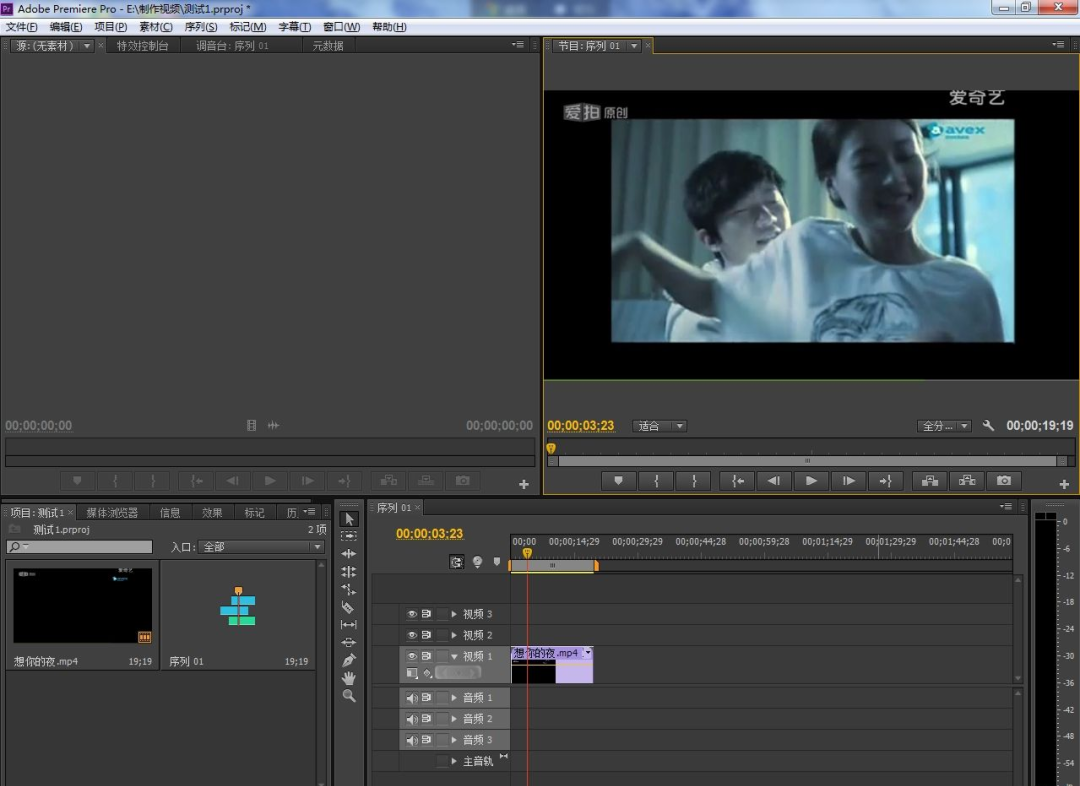Screen dimensions: 1080x786
Task: Select the Razor tool
Action: point(349,608)
